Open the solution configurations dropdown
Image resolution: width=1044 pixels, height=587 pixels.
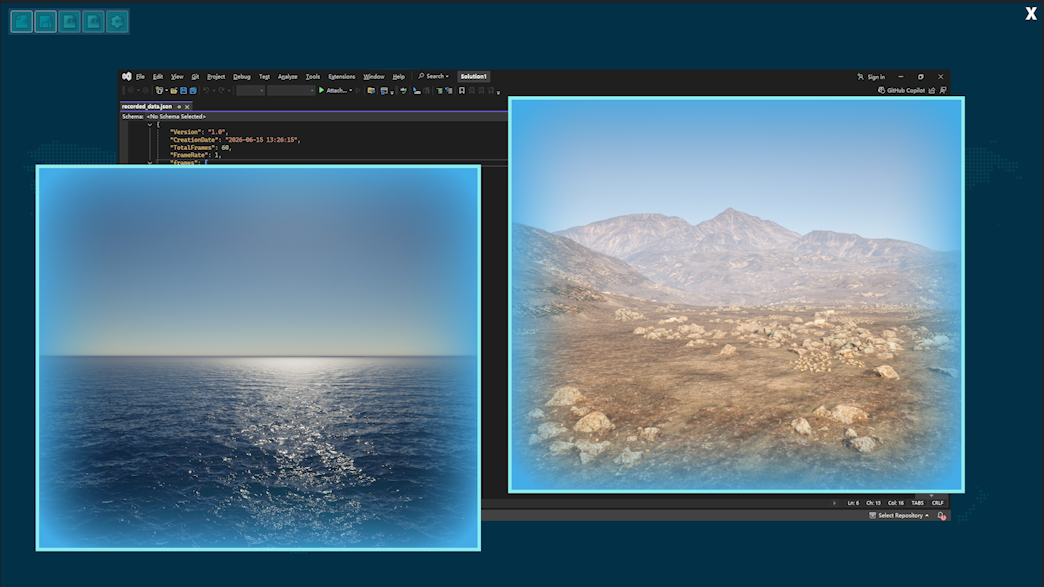coord(250,91)
